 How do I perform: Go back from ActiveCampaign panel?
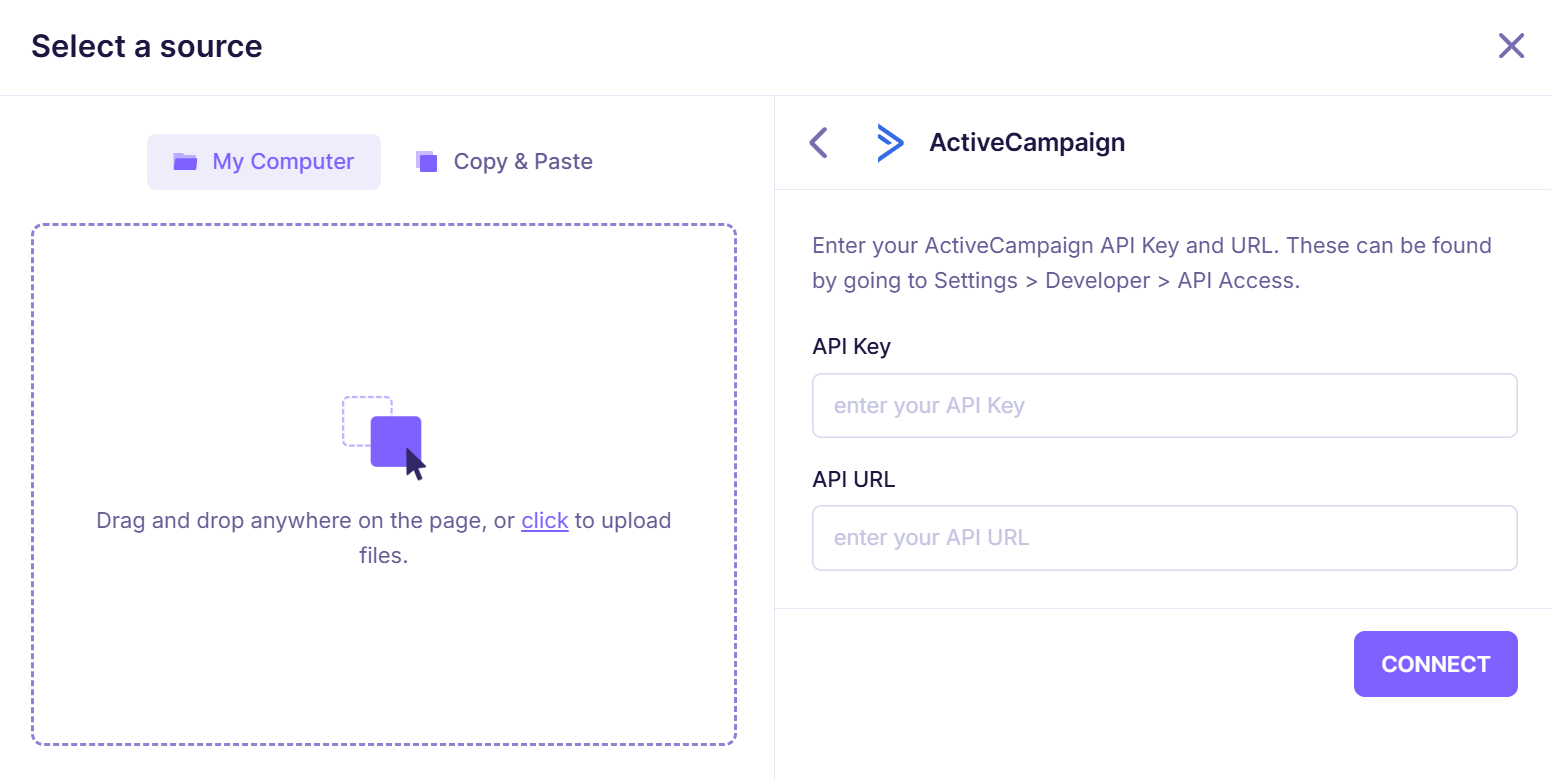[819, 142]
